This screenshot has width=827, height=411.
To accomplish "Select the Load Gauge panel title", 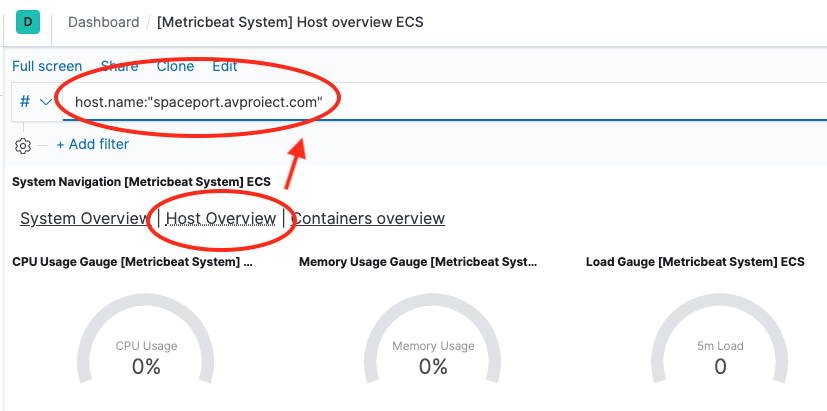I will coord(695,262).
